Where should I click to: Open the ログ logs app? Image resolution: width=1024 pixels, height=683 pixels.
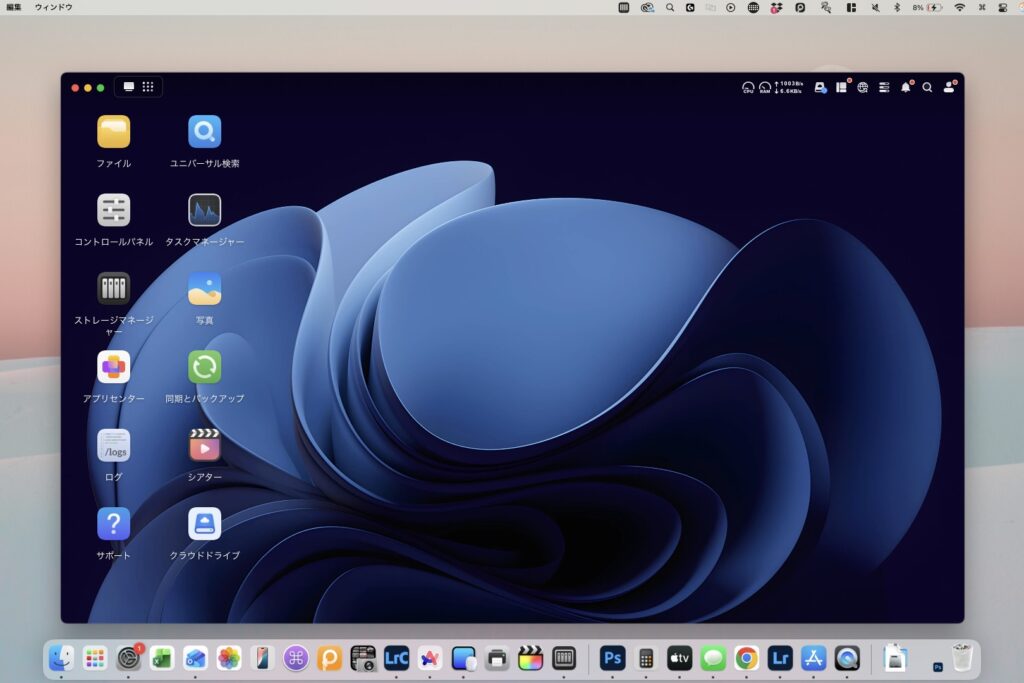[113, 445]
